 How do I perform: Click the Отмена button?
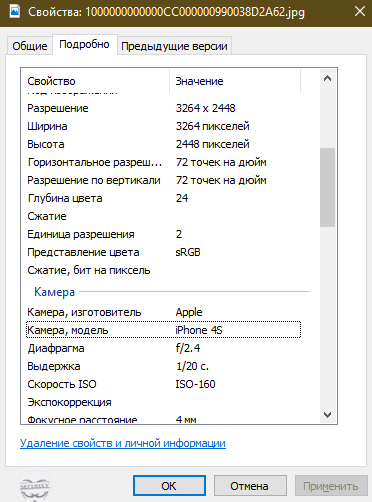pyautogui.click(x=250, y=486)
